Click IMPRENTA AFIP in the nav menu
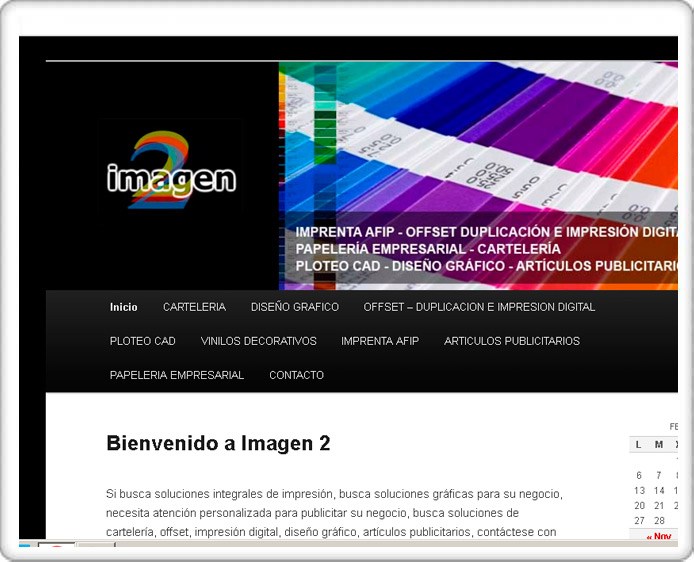This screenshot has height=562, width=694. pyautogui.click(x=380, y=341)
